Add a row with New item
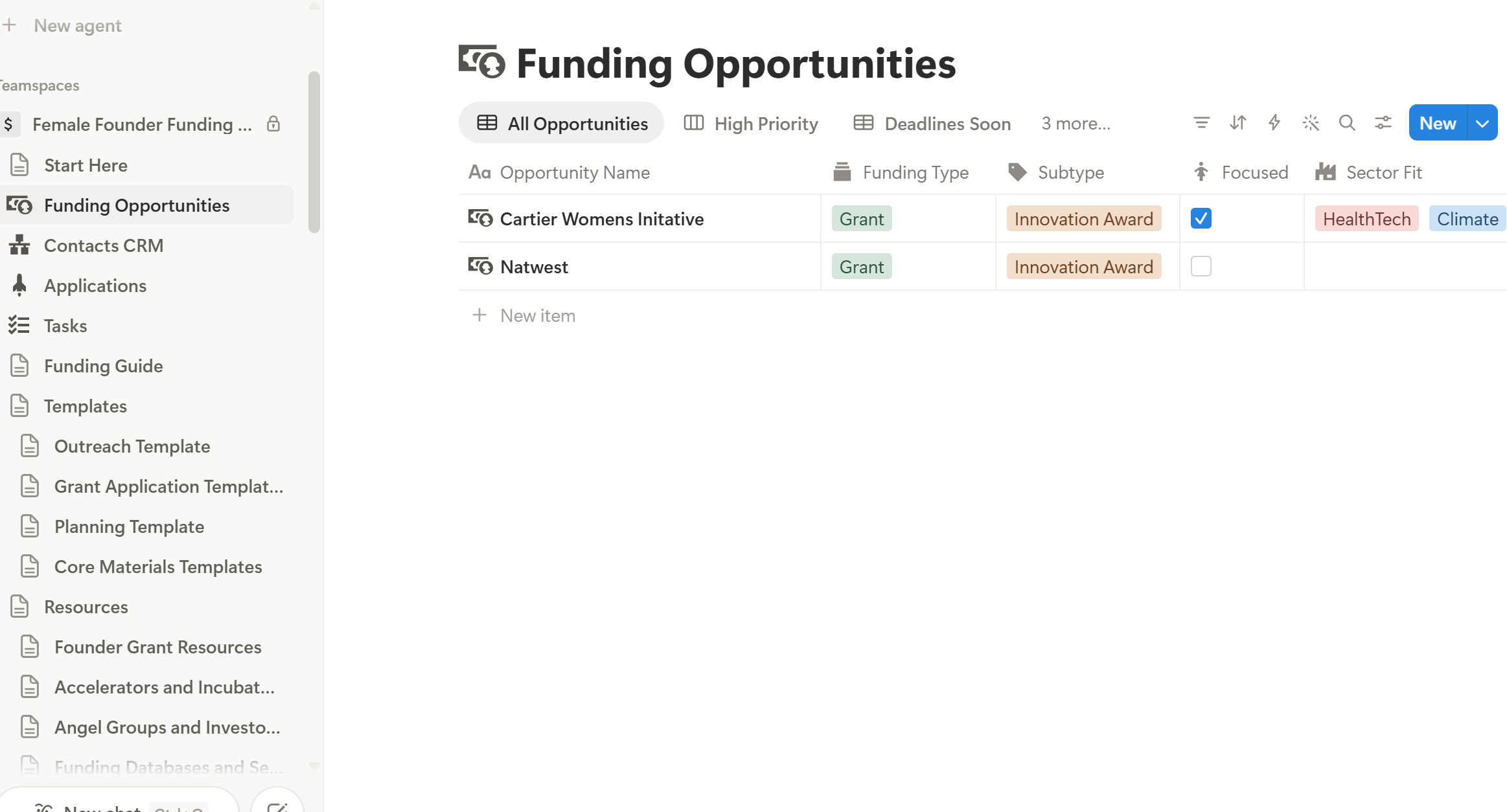 point(537,316)
